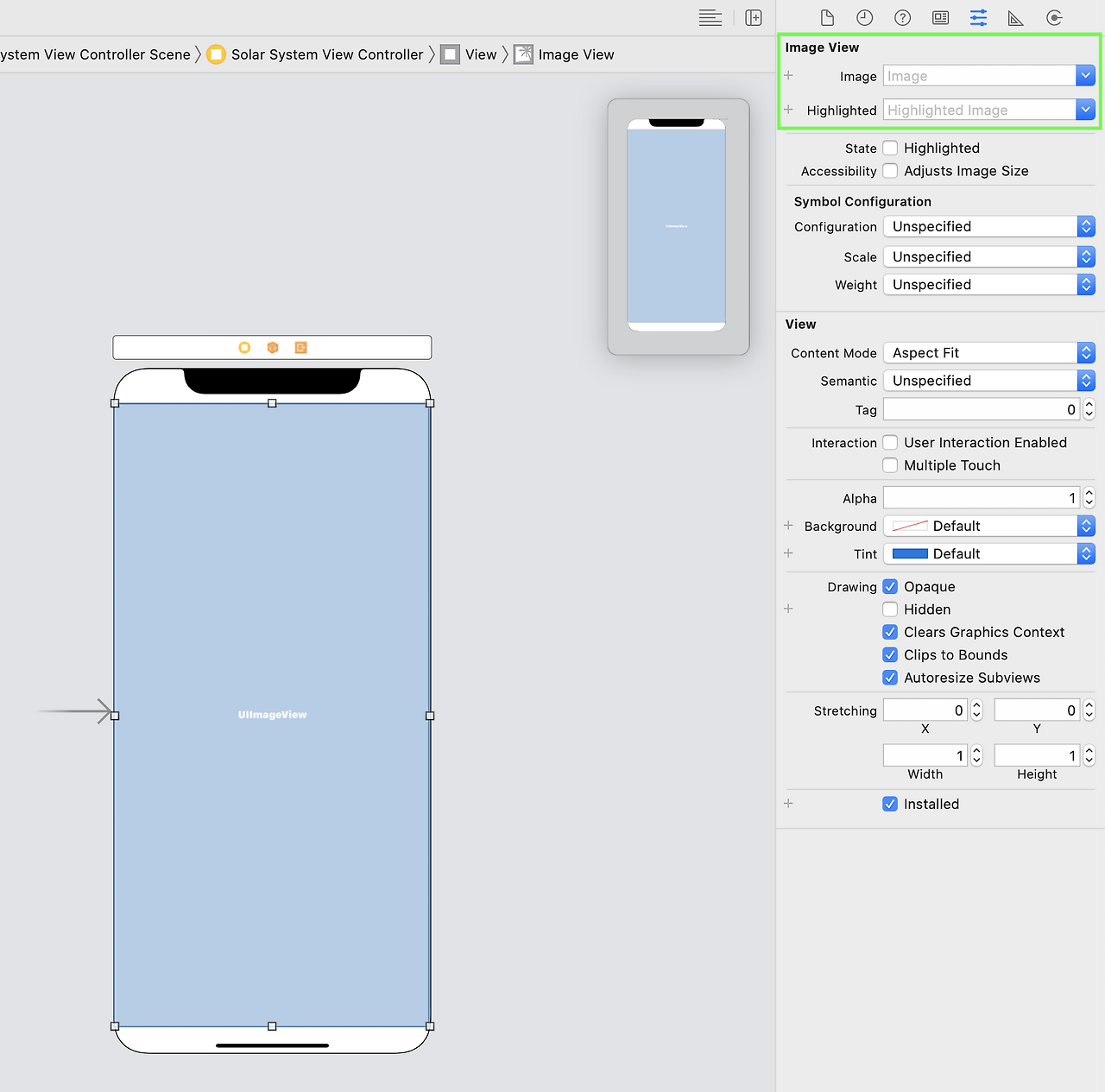The width and height of the screenshot is (1105, 1092).
Task: Click the canvas minimap thumbnail
Action: click(x=679, y=227)
